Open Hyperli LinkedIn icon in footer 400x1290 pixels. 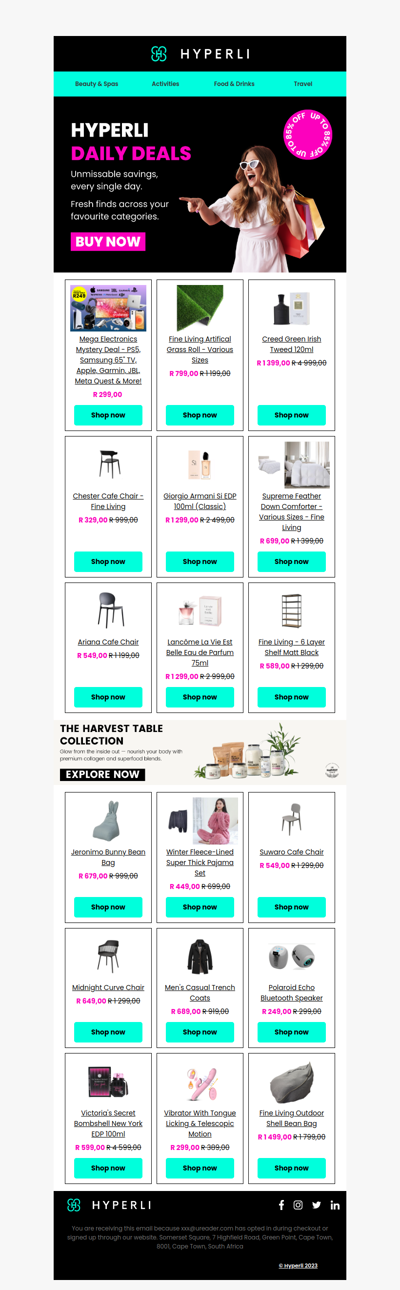pos(335,1205)
